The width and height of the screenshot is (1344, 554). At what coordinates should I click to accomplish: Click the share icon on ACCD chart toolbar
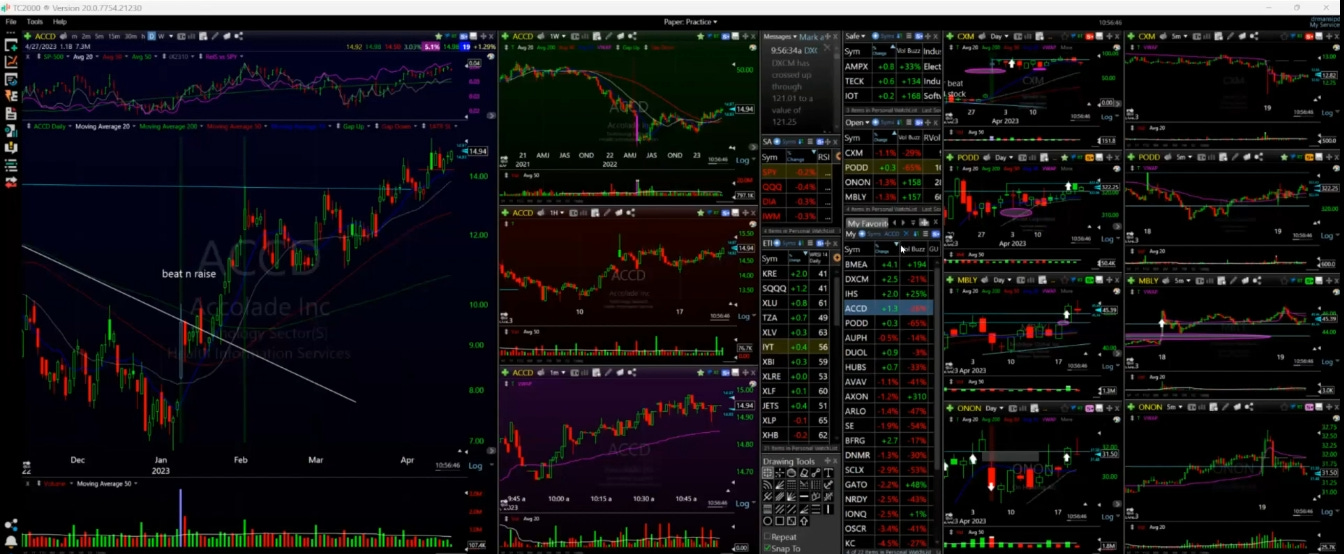[239, 37]
